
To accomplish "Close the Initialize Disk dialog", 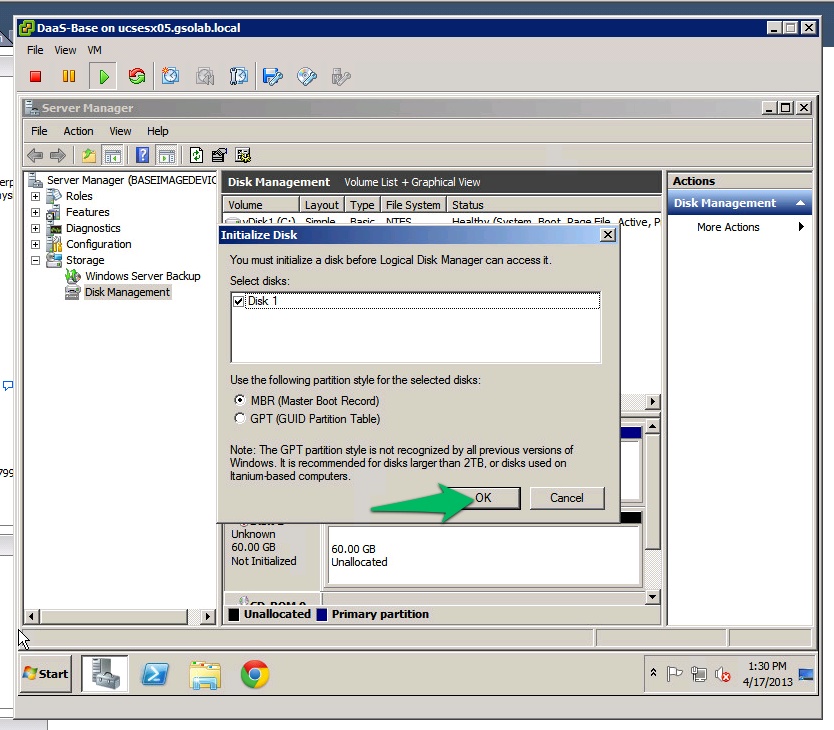I will click(x=607, y=235).
